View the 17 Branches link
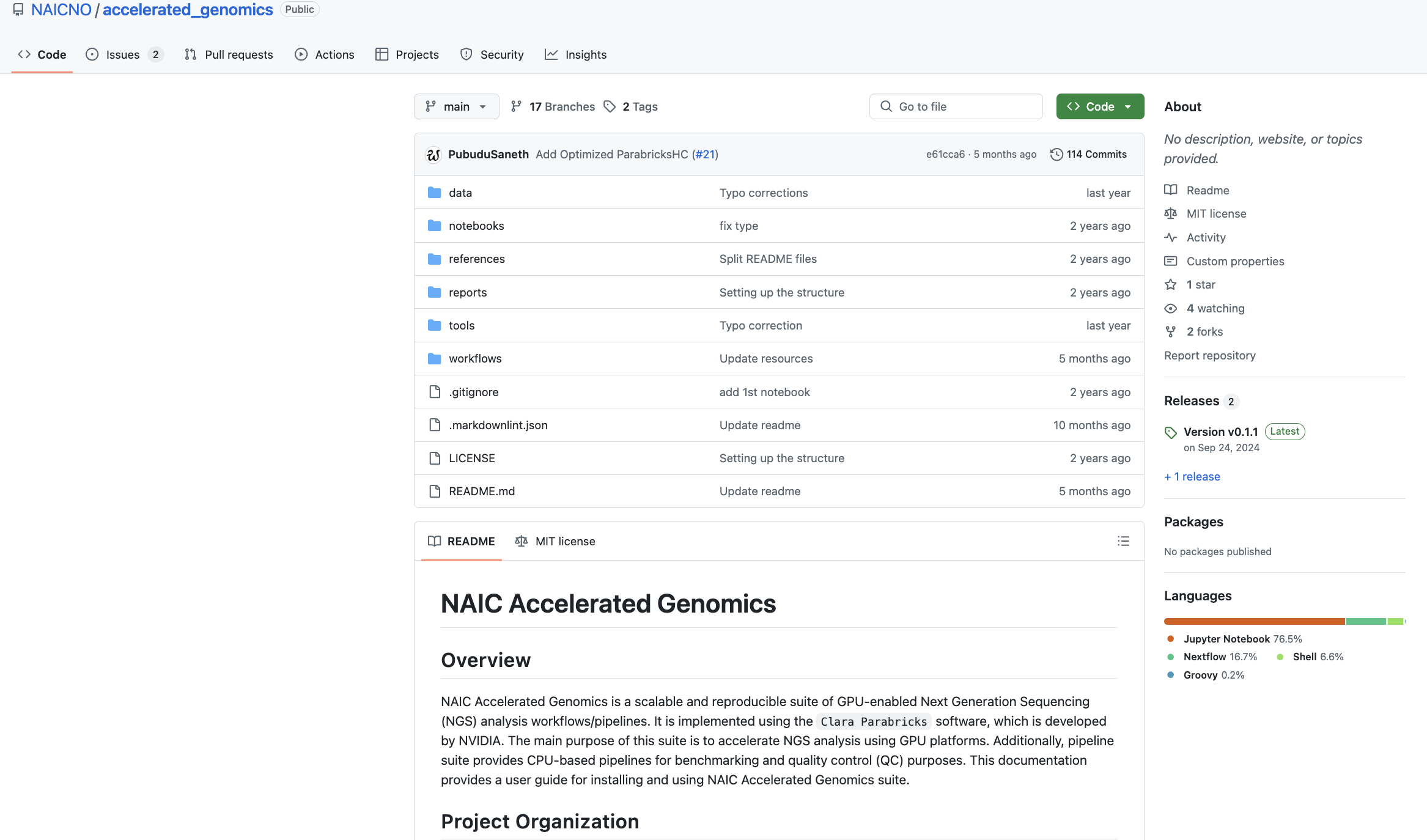This screenshot has height=840, width=1427. [553, 106]
